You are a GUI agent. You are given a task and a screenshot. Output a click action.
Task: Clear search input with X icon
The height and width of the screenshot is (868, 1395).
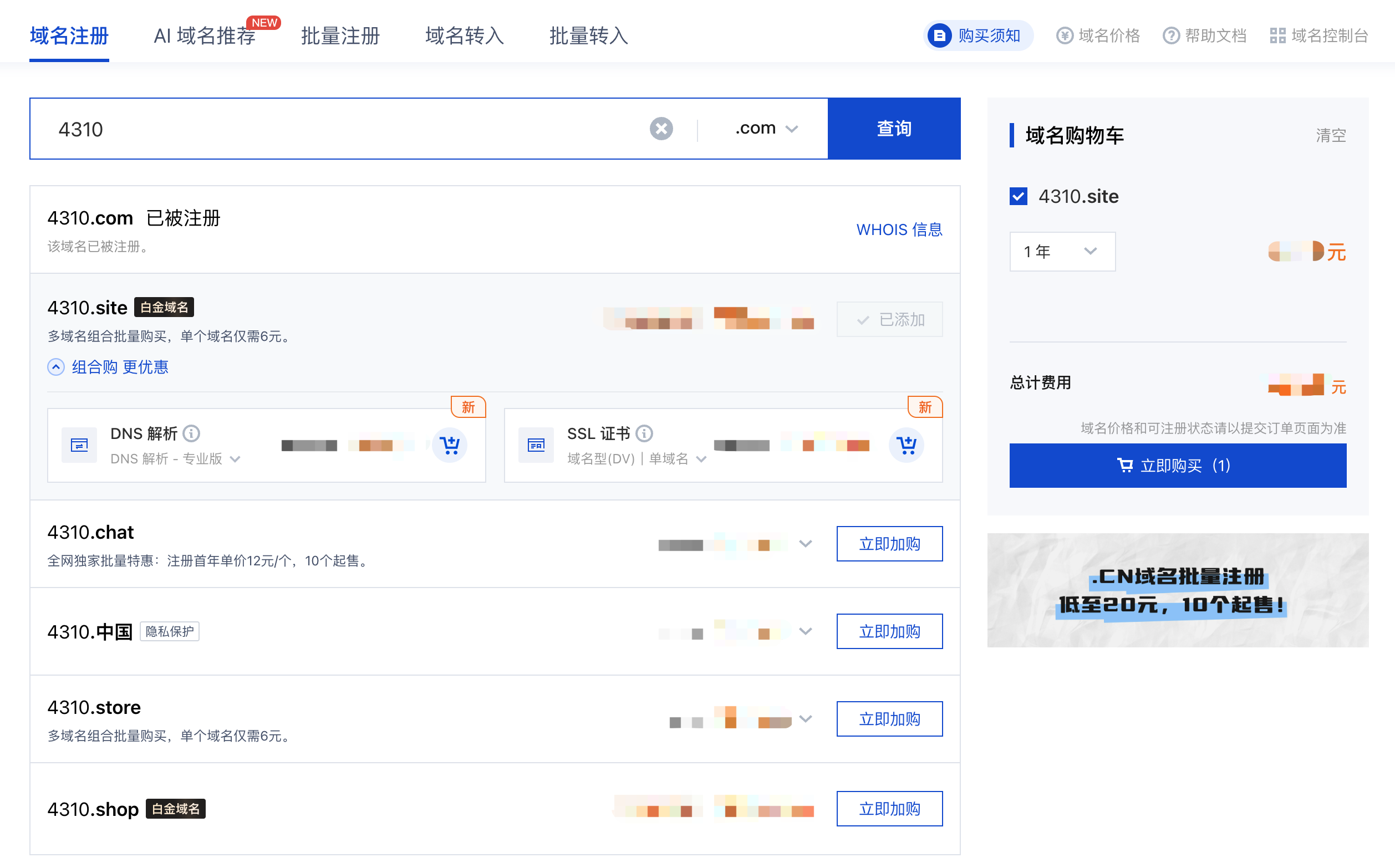coord(661,129)
